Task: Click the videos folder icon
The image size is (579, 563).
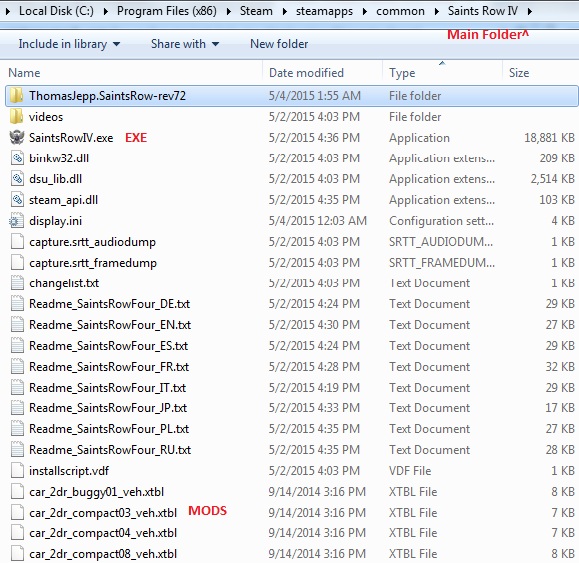Action: click(17, 117)
